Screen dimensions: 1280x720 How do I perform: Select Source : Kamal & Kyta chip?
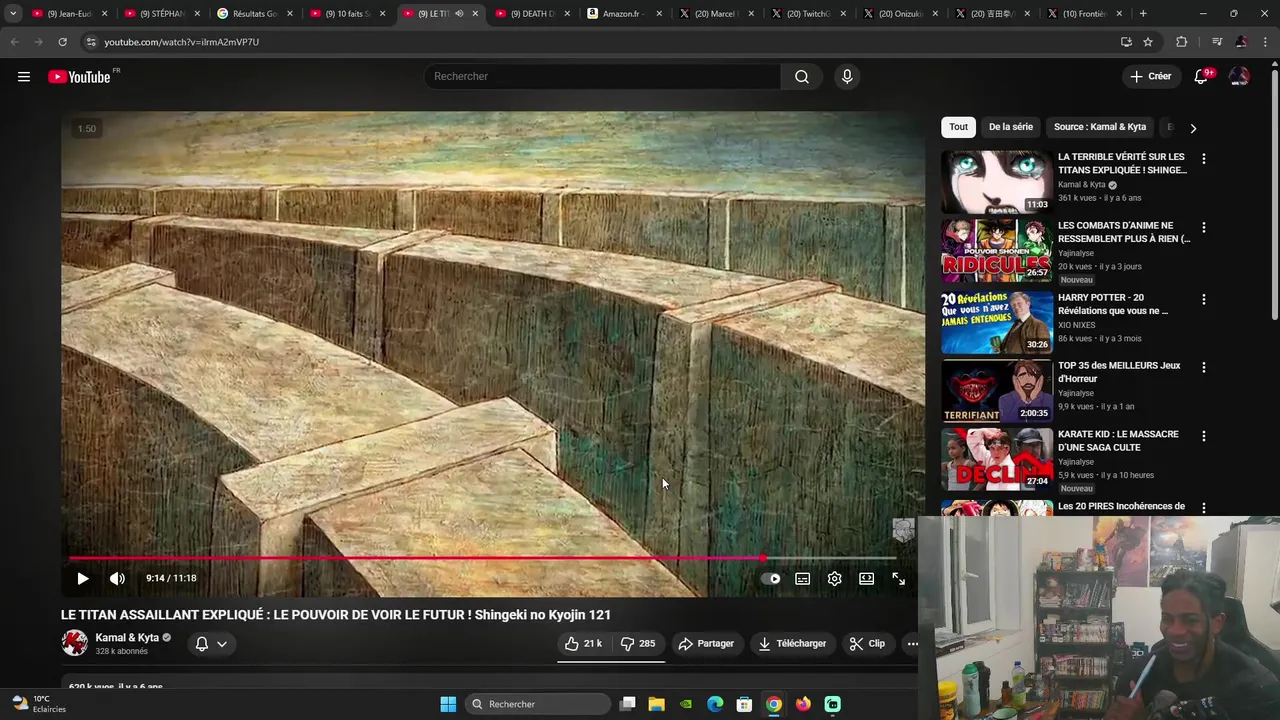click(x=1100, y=127)
